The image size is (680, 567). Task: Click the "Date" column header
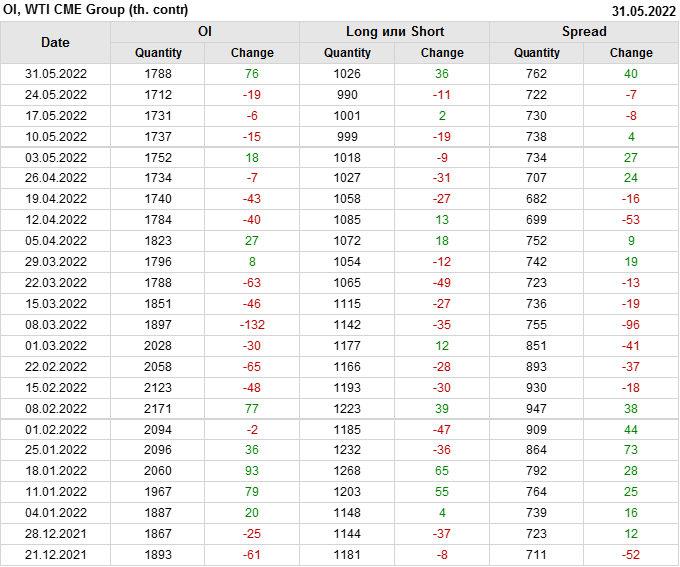(55, 42)
